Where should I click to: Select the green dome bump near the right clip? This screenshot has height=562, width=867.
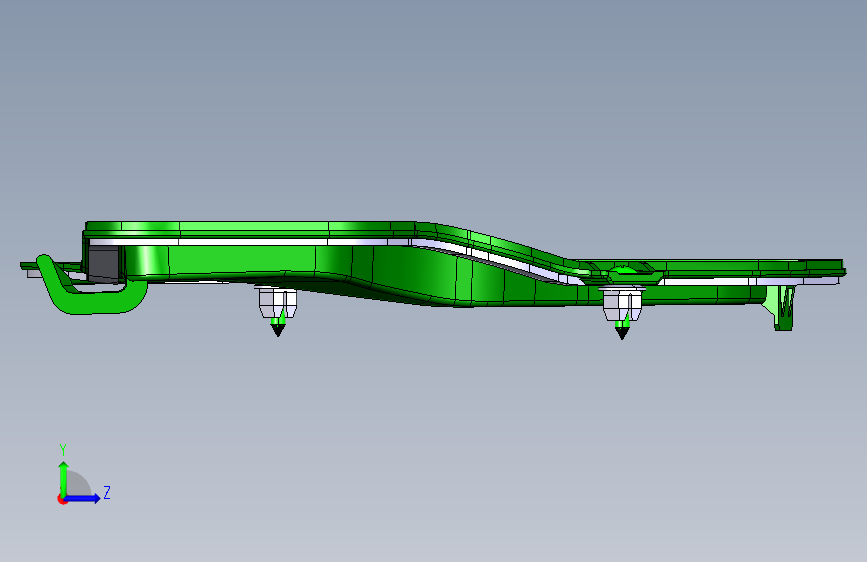624,269
